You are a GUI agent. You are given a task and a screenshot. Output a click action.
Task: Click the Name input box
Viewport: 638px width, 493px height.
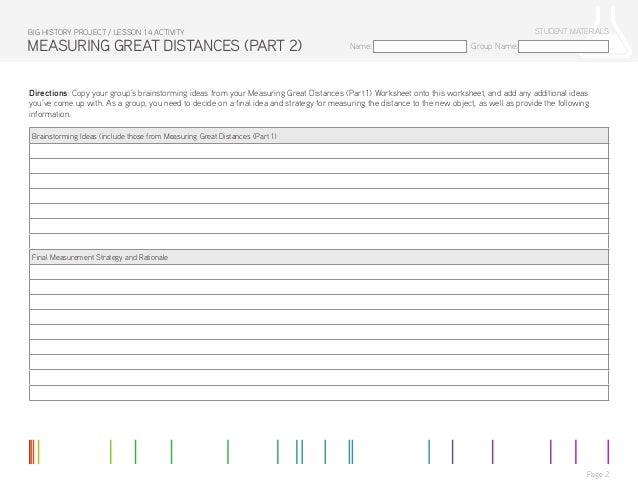(x=420, y=46)
